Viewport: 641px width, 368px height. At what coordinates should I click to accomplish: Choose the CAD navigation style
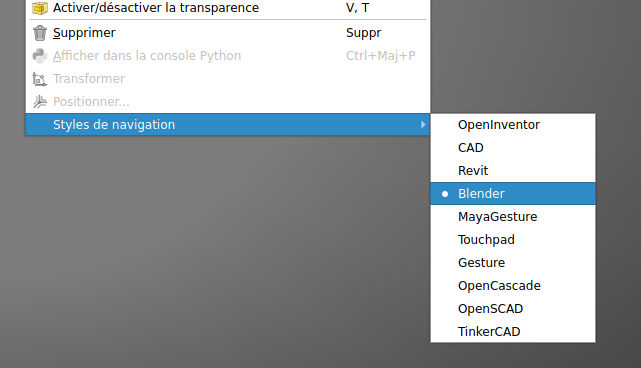click(x=513, y=148)
